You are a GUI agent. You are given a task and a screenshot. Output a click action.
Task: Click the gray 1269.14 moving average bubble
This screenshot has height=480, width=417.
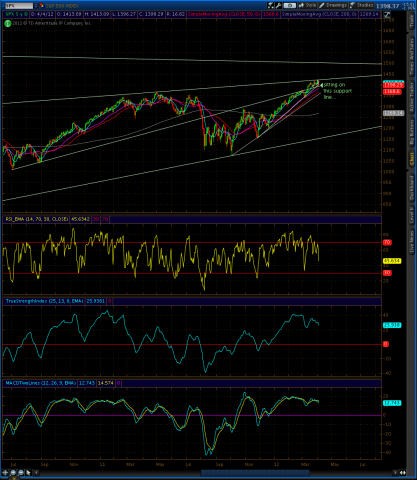tap(393, 113)
